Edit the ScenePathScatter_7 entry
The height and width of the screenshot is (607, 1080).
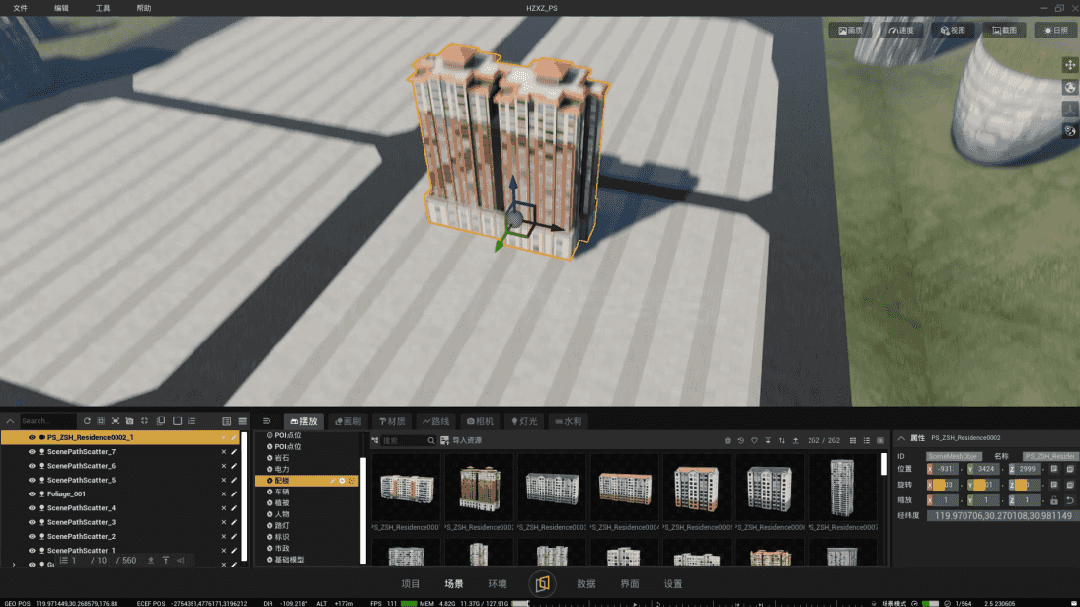tap(234, 452)
